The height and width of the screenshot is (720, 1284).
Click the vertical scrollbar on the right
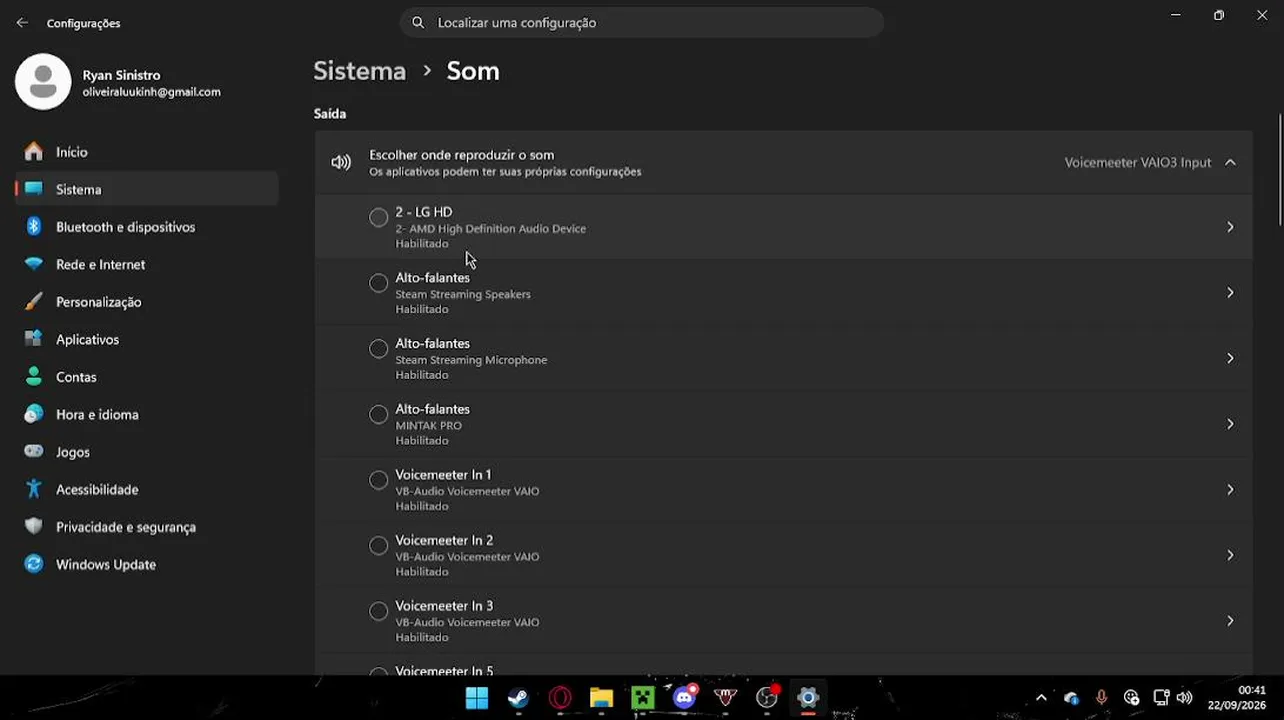pos(1279,170)
